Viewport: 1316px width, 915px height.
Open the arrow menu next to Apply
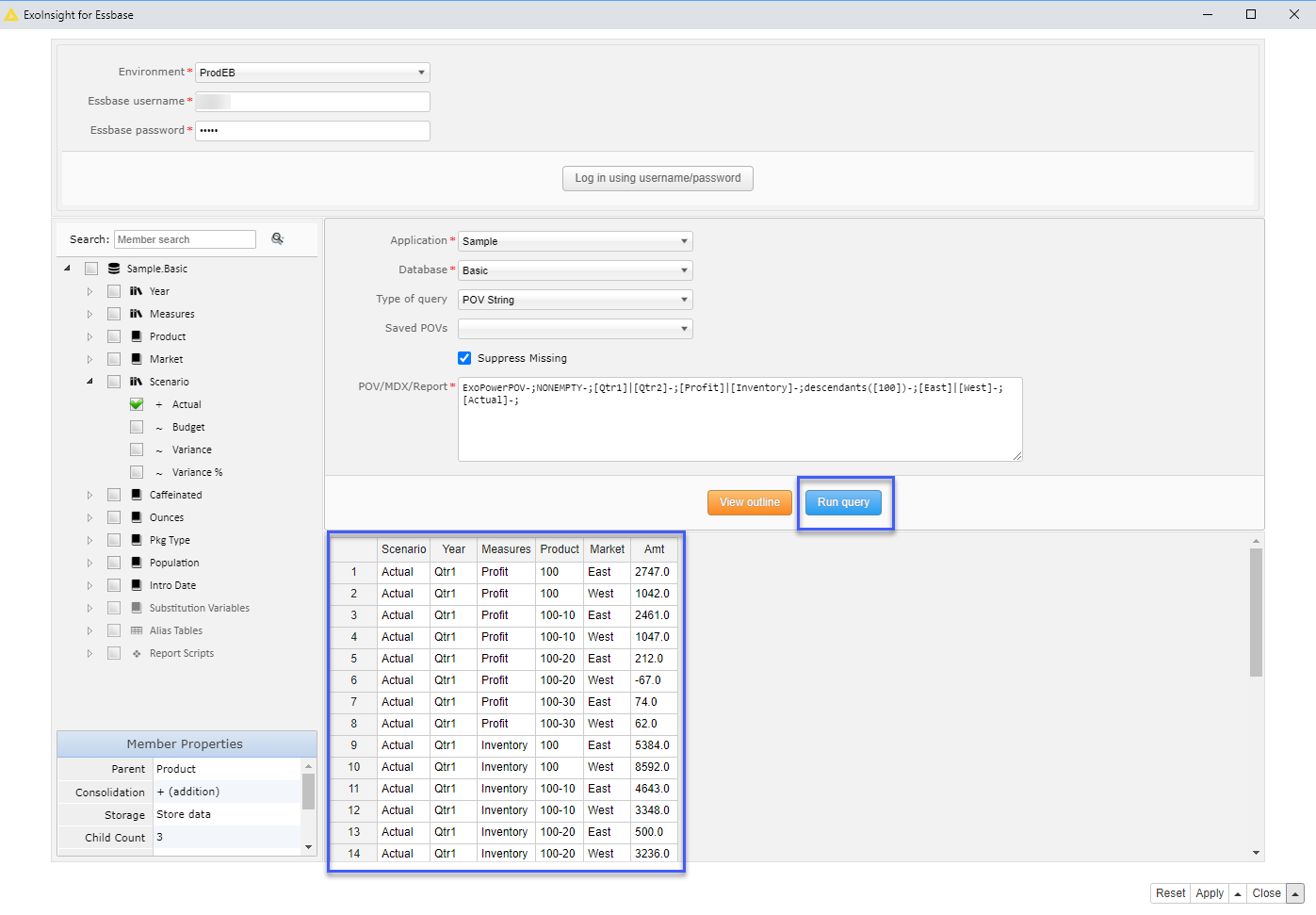(1238, 893)
